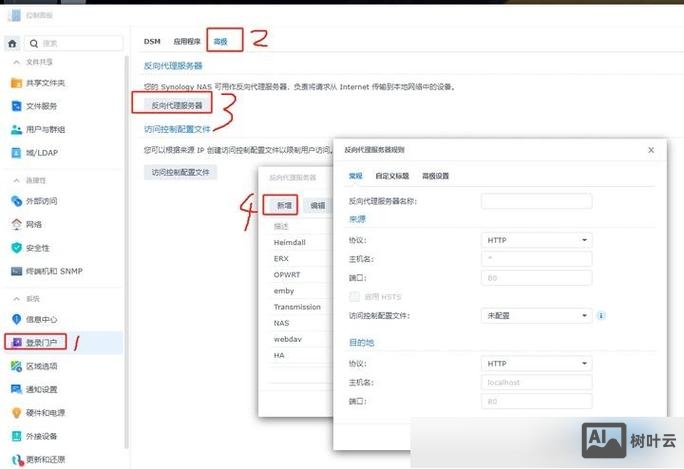This screenshot has height=469, width=684.
Task: Open 安全性 security shield icon
Action: [x=16, y=248]
